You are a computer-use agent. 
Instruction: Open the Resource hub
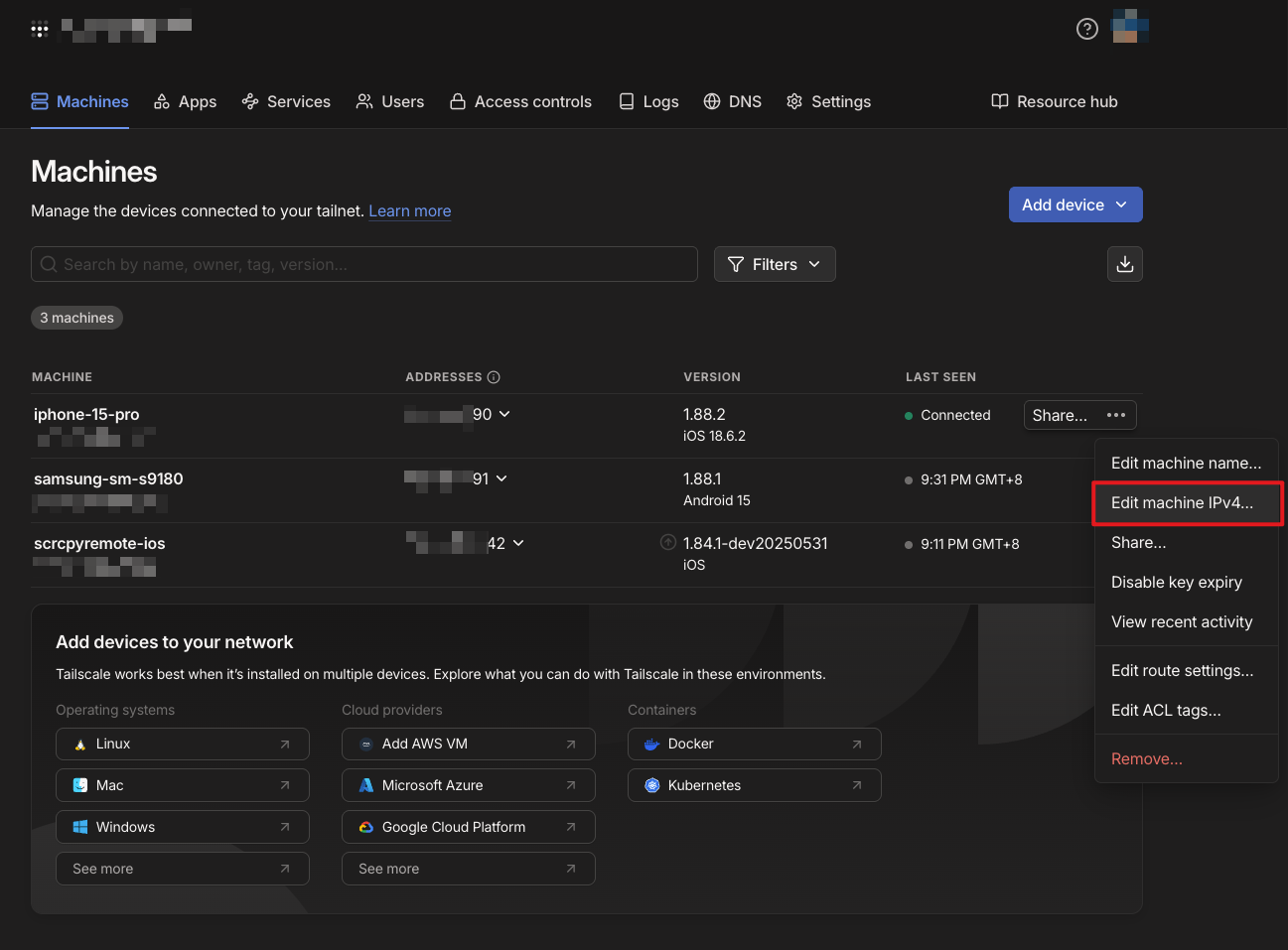click(1055, 101)
